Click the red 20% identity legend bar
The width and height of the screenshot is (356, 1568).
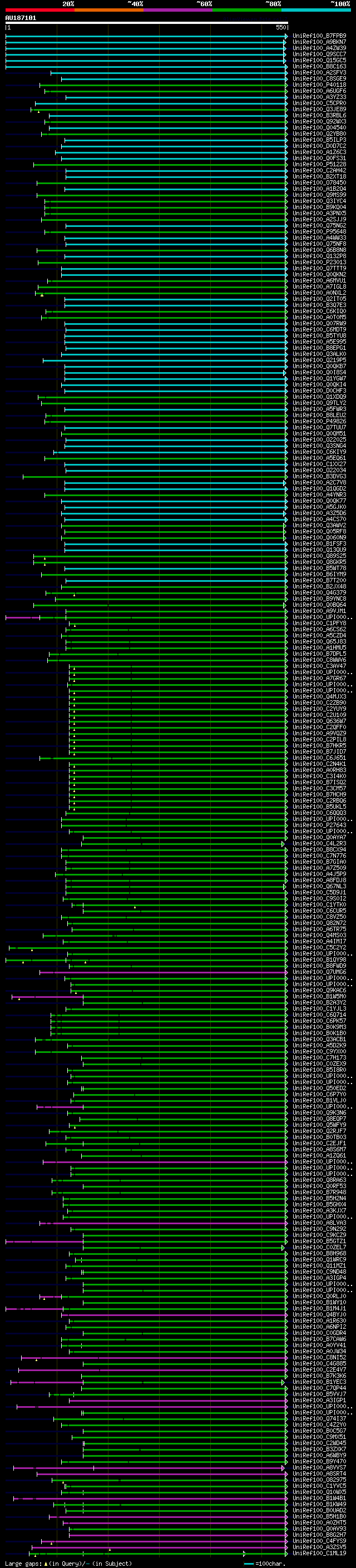39,10
